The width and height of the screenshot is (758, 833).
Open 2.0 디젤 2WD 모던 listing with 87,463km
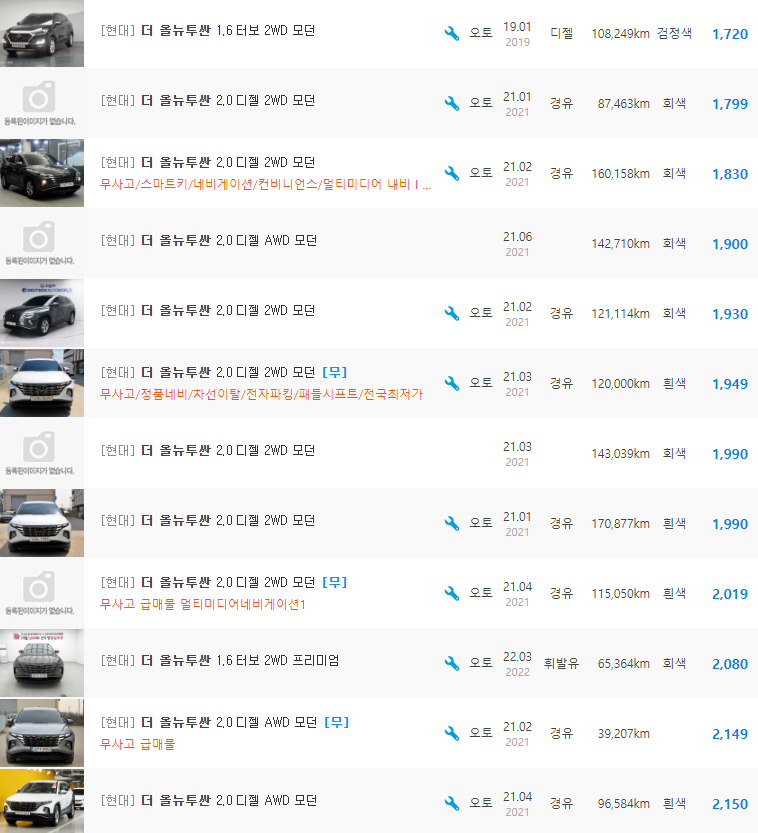(x=208, y=100)
